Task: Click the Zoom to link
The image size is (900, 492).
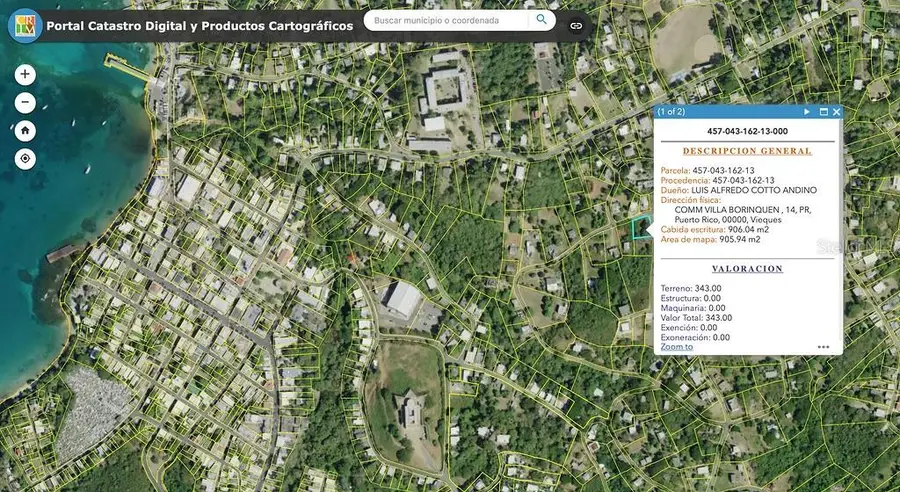Action: (677, 347)
